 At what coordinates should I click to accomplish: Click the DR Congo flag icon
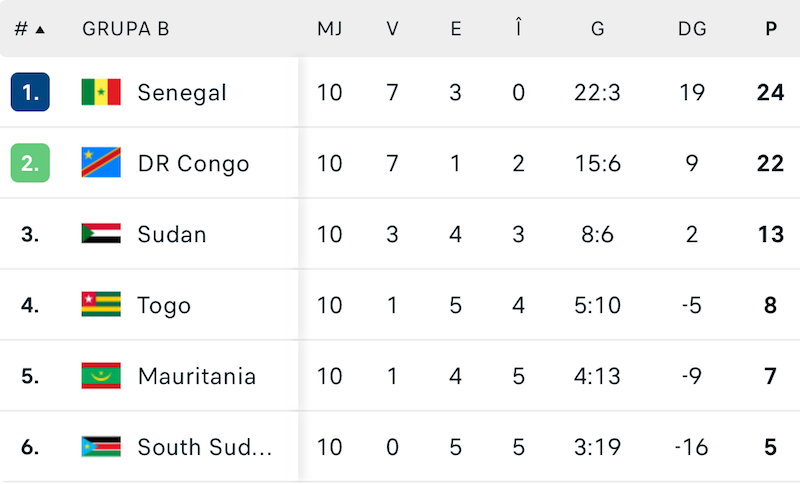101,163
